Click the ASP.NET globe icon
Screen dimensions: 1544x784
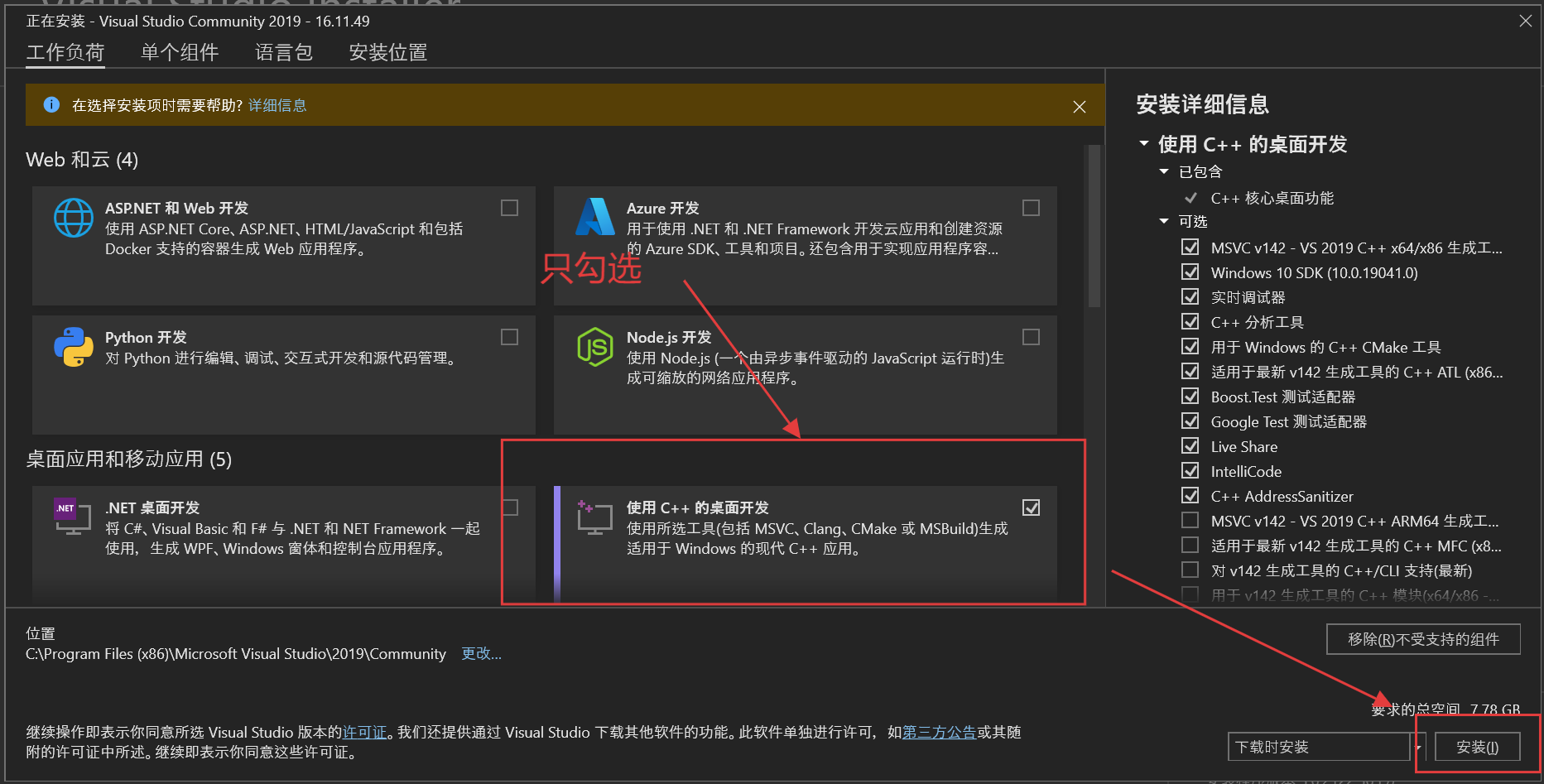click(73, 218)
